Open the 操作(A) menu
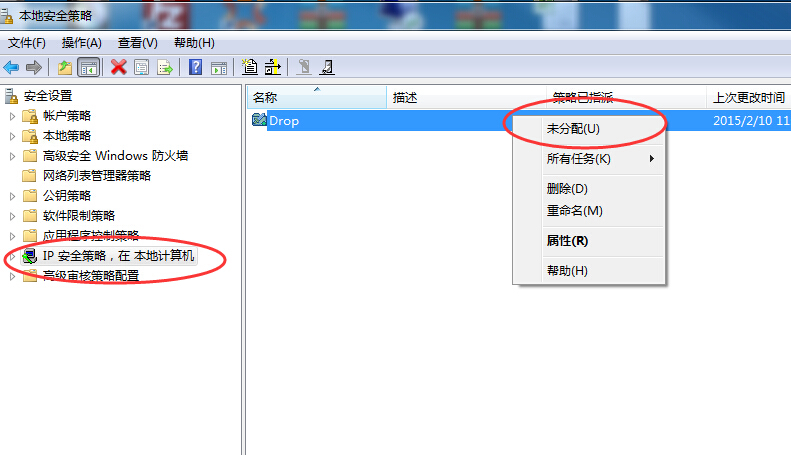 81,43
